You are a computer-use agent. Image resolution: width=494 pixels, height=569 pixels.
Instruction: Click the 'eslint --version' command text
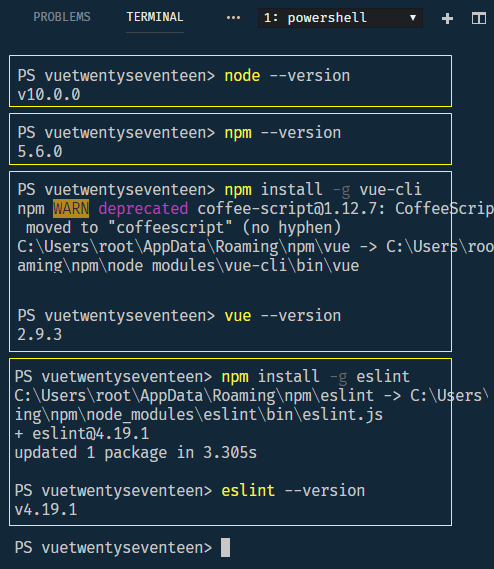pyautogui.click(x=293, y=491)
